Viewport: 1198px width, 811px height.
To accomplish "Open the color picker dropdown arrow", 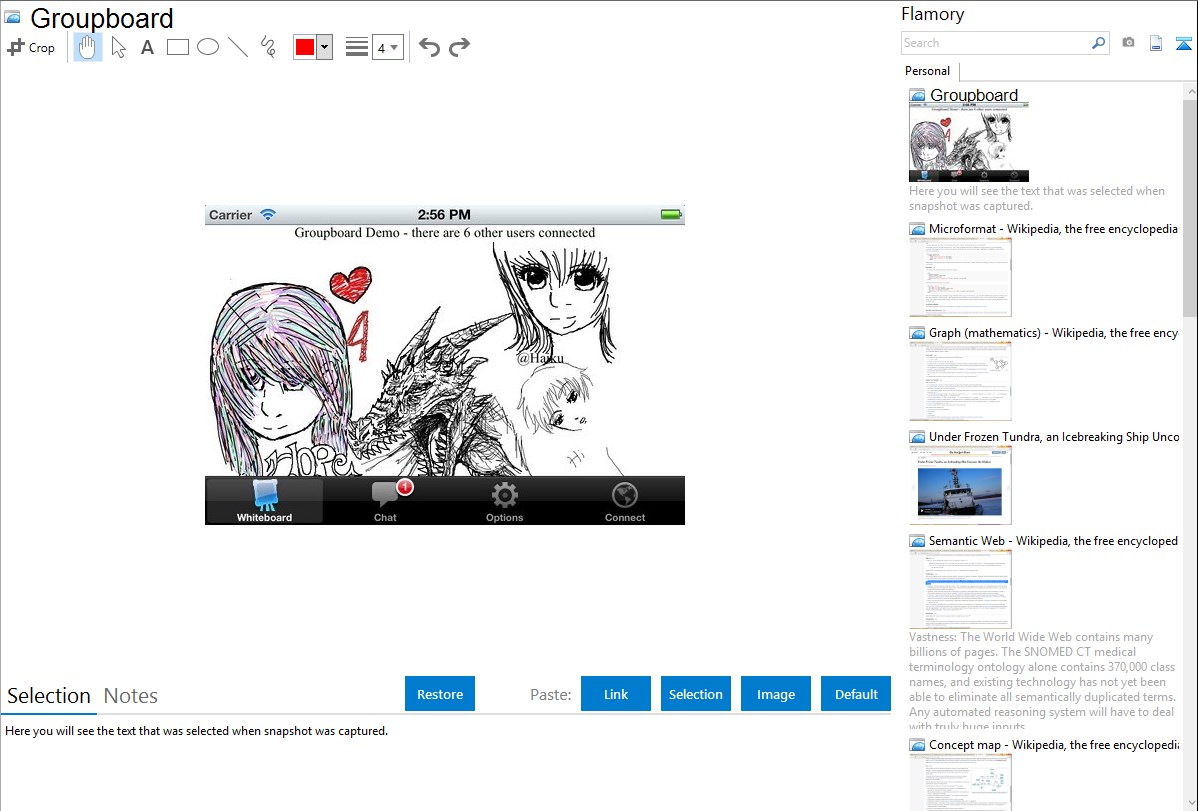I will [x=324, y=47].
